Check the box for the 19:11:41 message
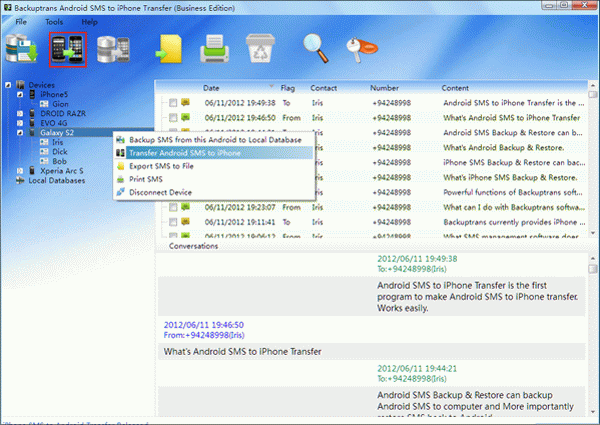600x425 pixels. tap(173, 222)
